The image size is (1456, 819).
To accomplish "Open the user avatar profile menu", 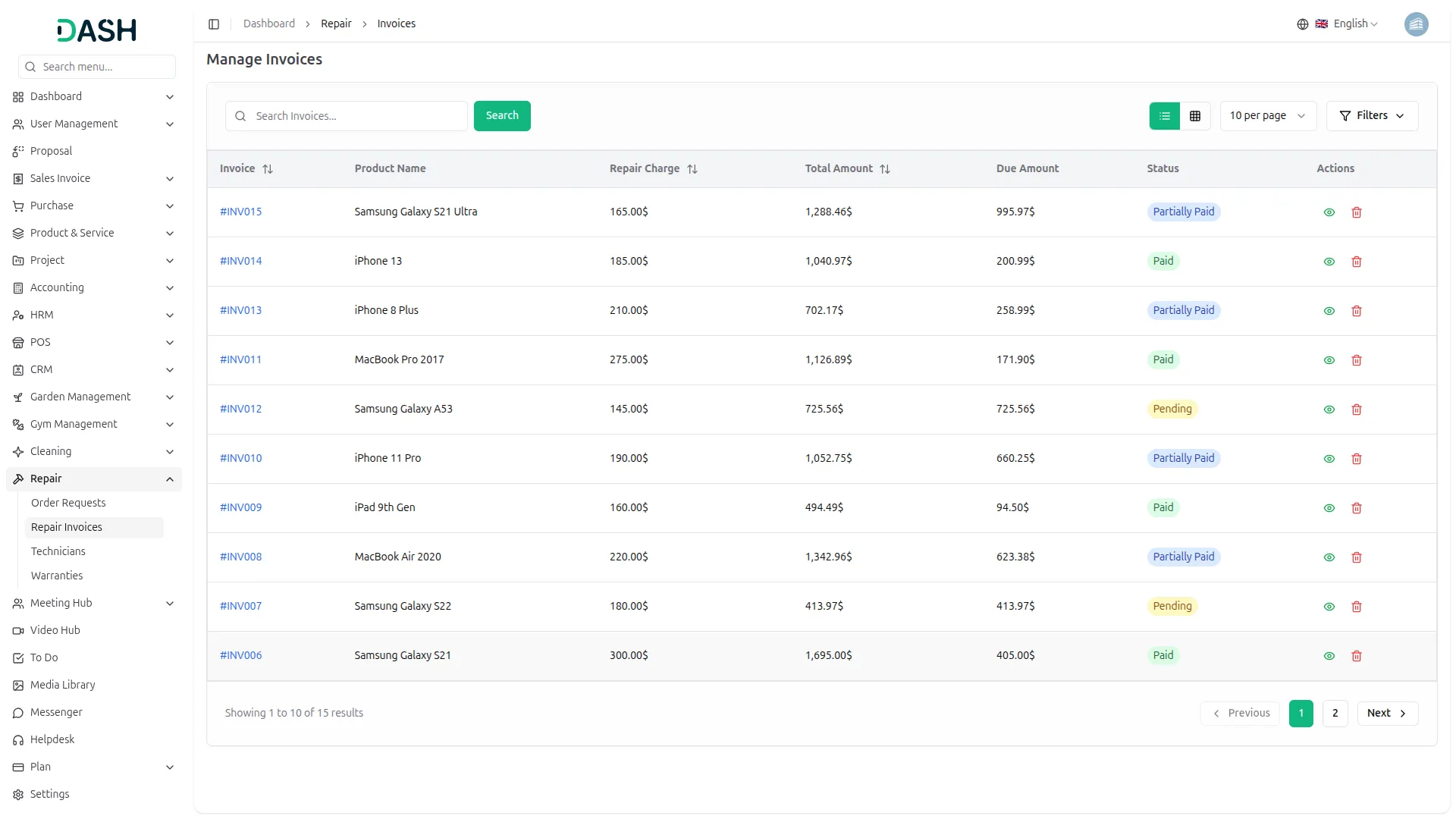I will (x=1415, y=24).
